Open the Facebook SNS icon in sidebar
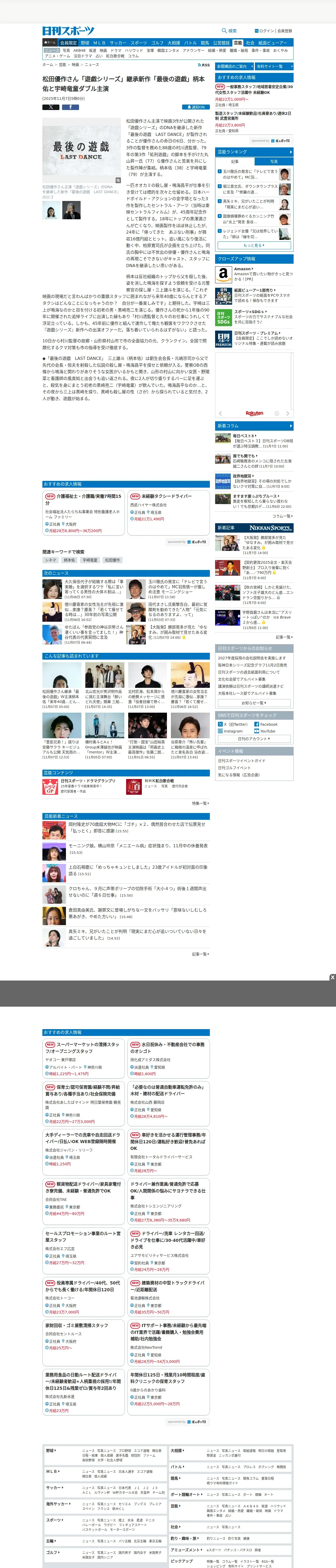This screenshot has width=336, height=1568. coord(257,724)
